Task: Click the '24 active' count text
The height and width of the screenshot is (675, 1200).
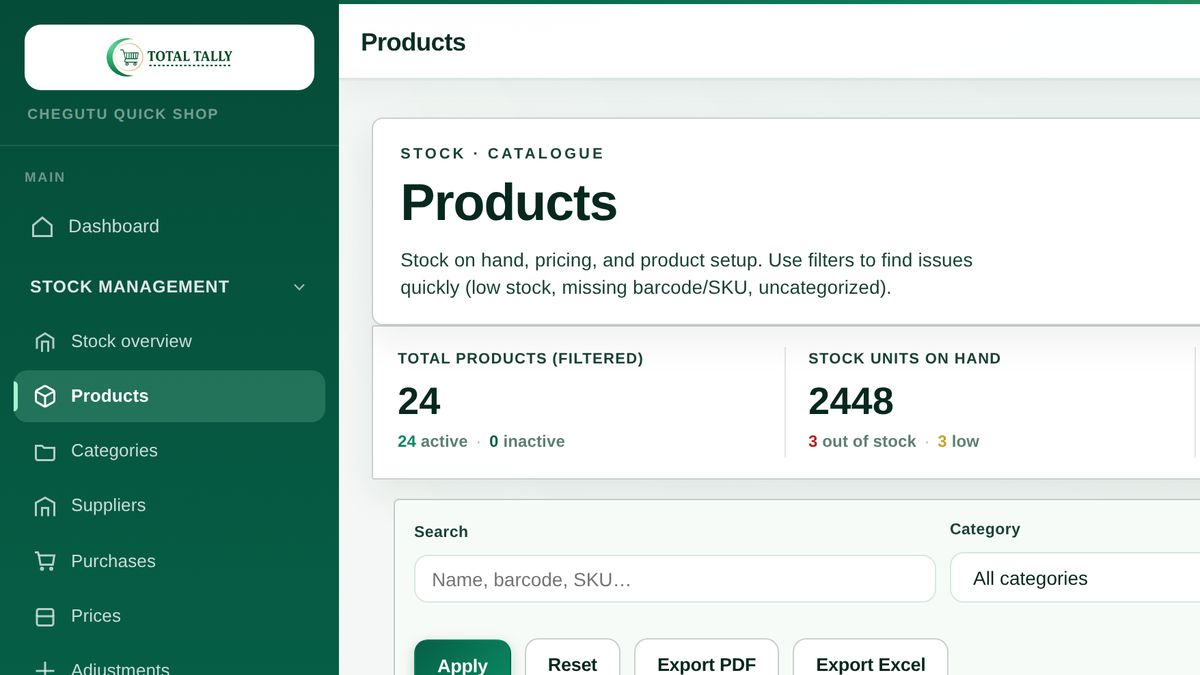Action: coord(432,441)
